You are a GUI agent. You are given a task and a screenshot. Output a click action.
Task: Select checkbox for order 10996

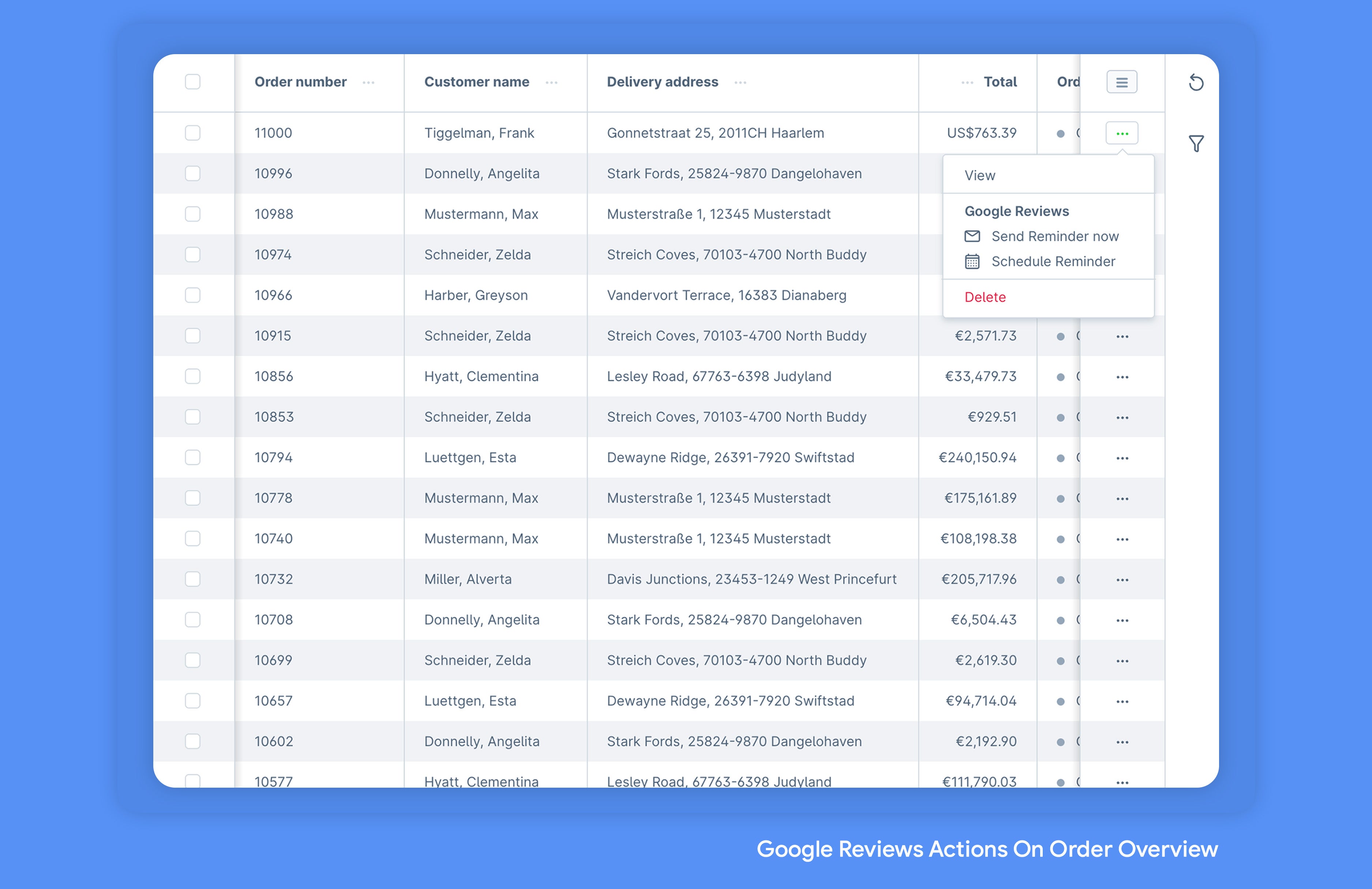click(192, 173)
